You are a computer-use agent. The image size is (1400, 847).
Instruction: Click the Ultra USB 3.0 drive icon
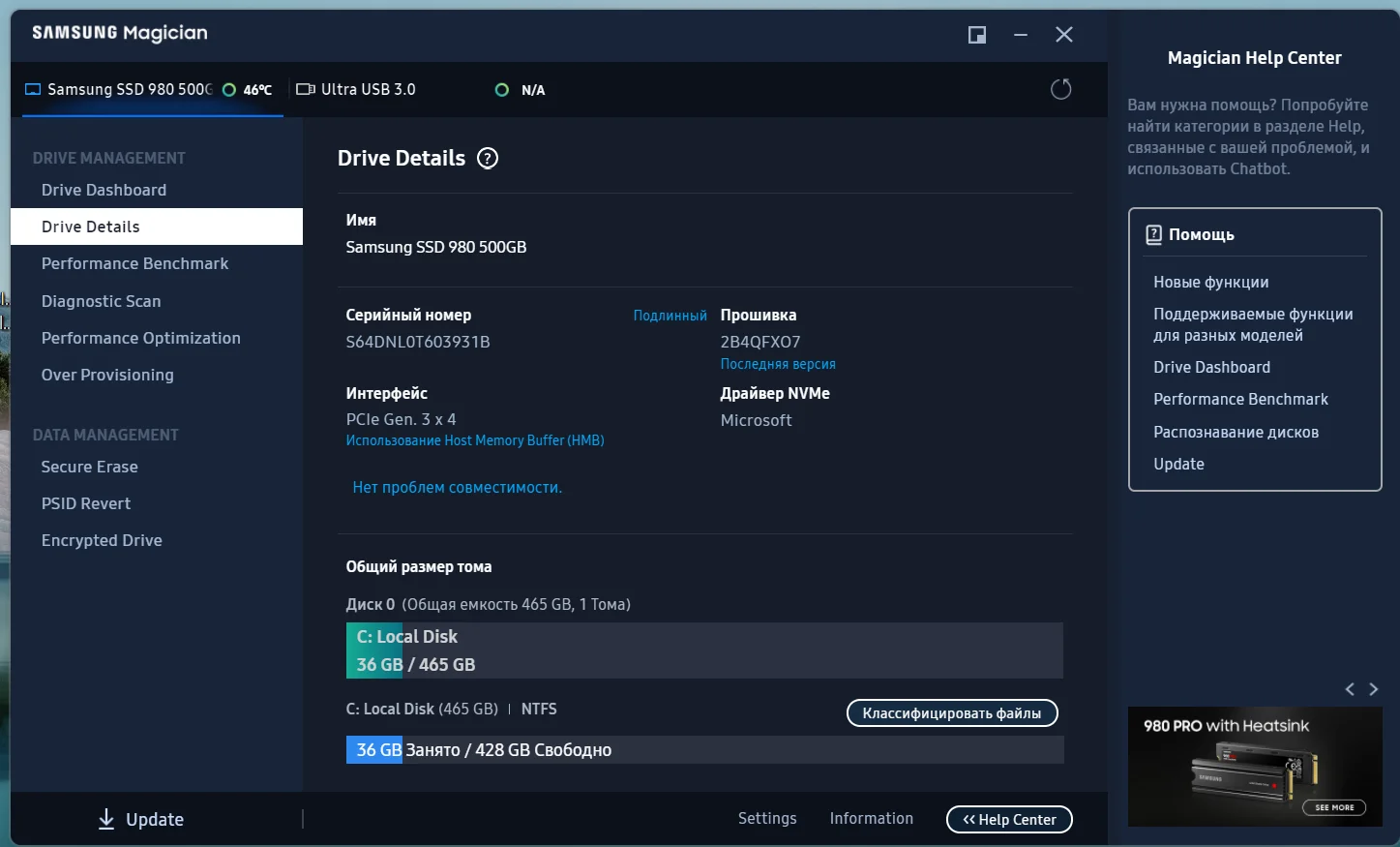(x=306, y=89)
